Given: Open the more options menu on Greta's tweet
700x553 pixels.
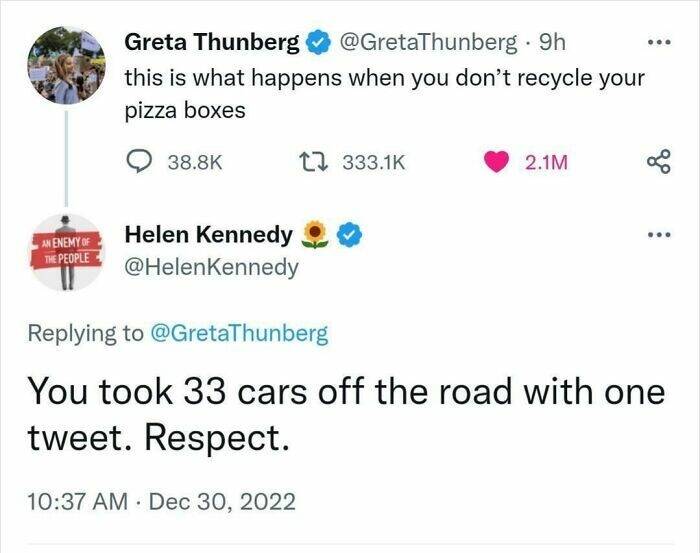Looking at the screenshot, I should tap(655, 44).
